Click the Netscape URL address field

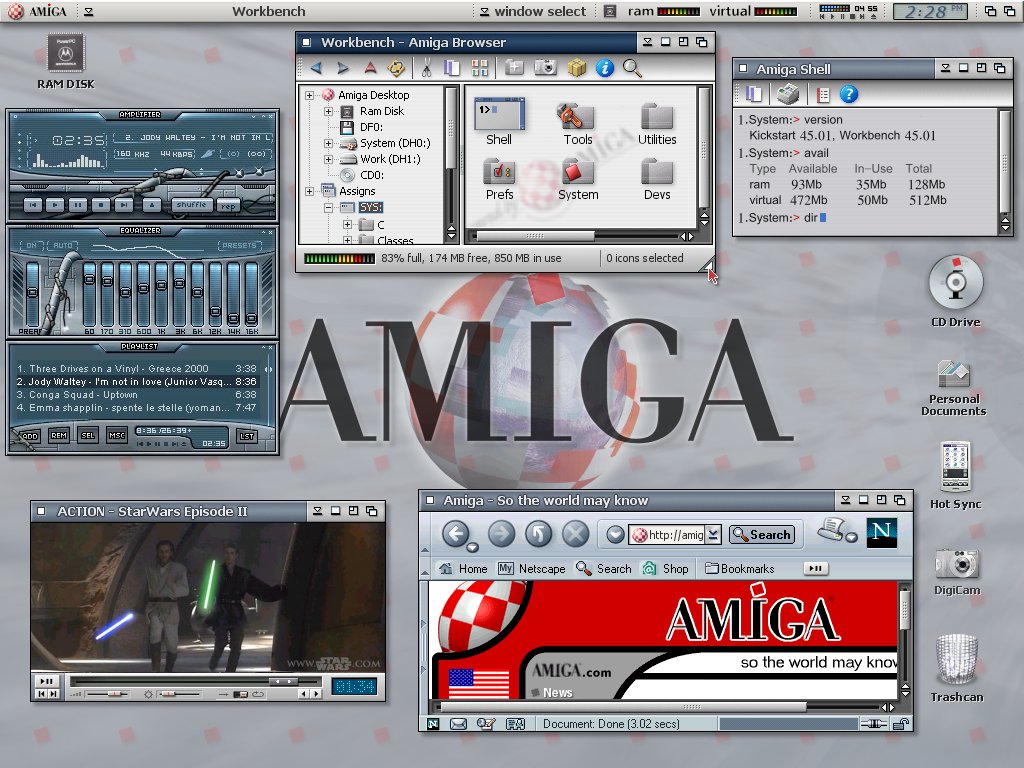click(x=668, y=534)
